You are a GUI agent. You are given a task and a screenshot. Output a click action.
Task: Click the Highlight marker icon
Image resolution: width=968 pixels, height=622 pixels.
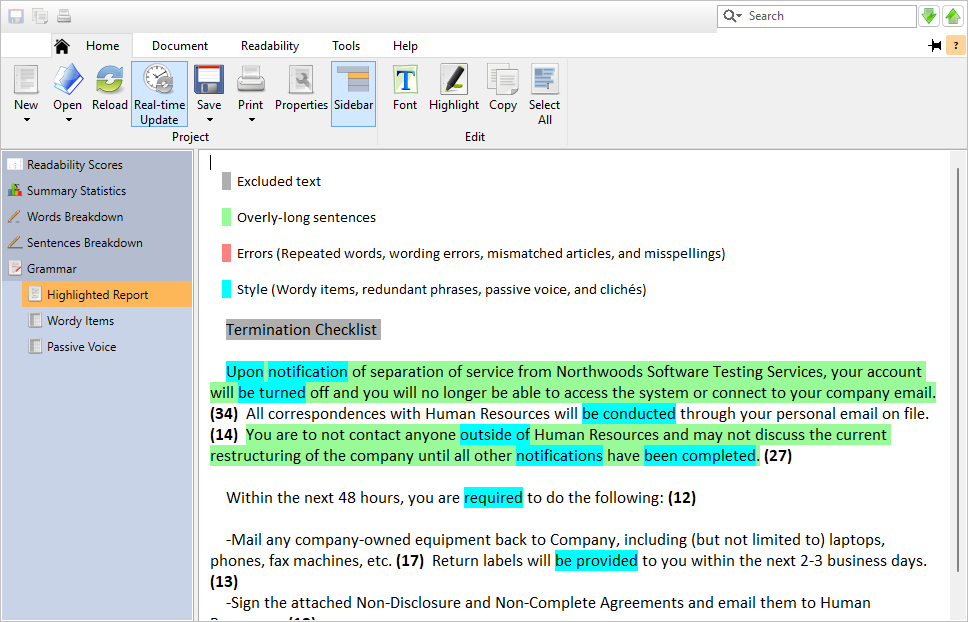tap(454, 80)
